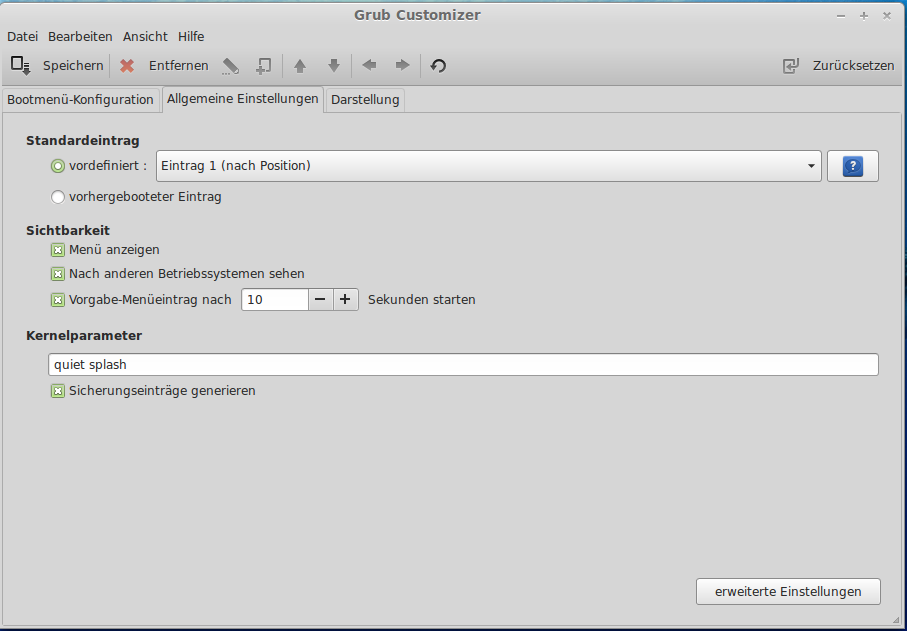907x631 pixels.
Task: Click erweiterte Einstellungen button
Action: click(788, 592)
